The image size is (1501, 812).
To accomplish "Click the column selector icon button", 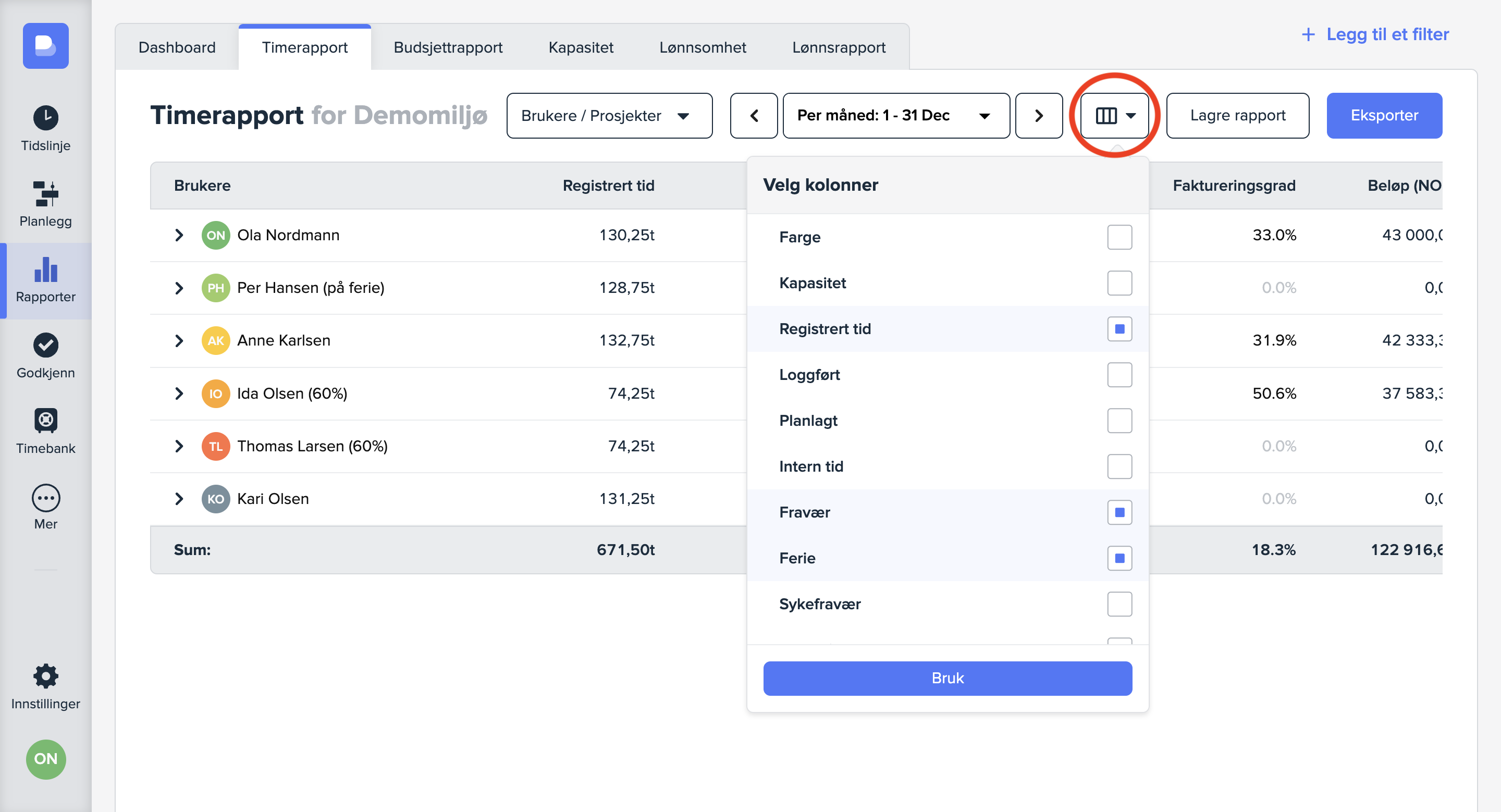I will click(1114, 115).
